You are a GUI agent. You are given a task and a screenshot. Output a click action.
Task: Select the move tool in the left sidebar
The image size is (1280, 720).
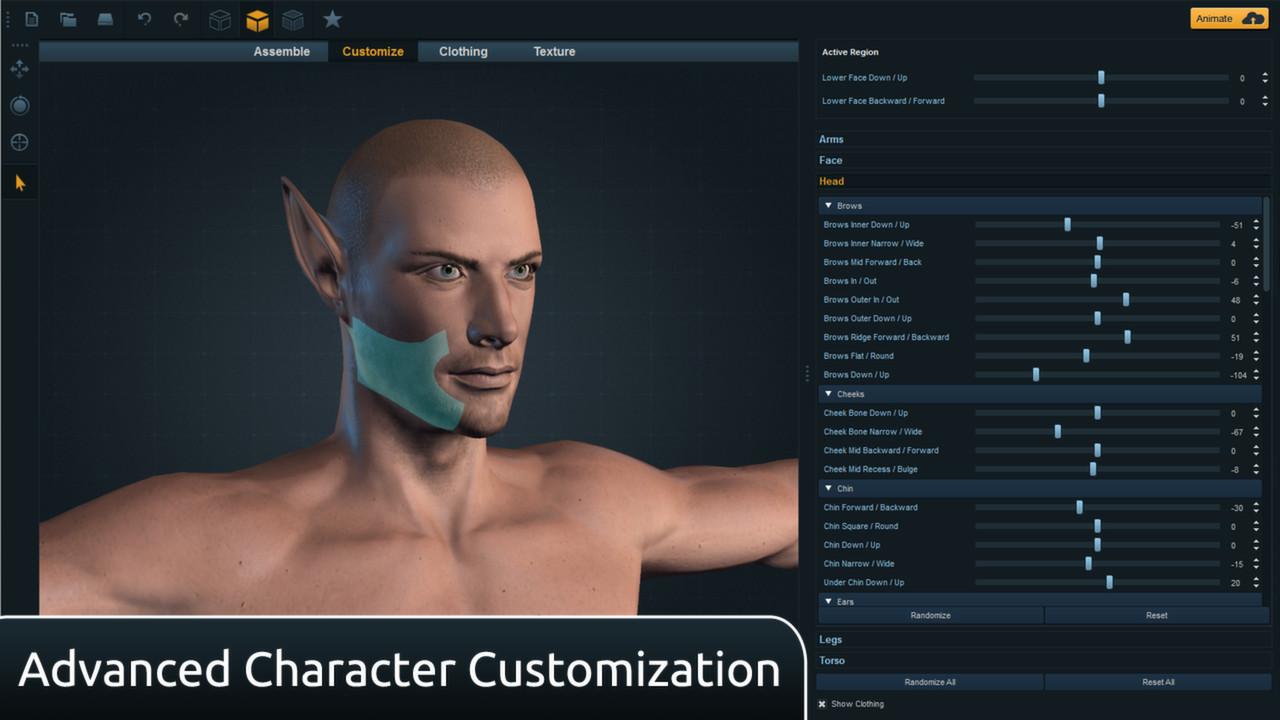tap(19, 68)
